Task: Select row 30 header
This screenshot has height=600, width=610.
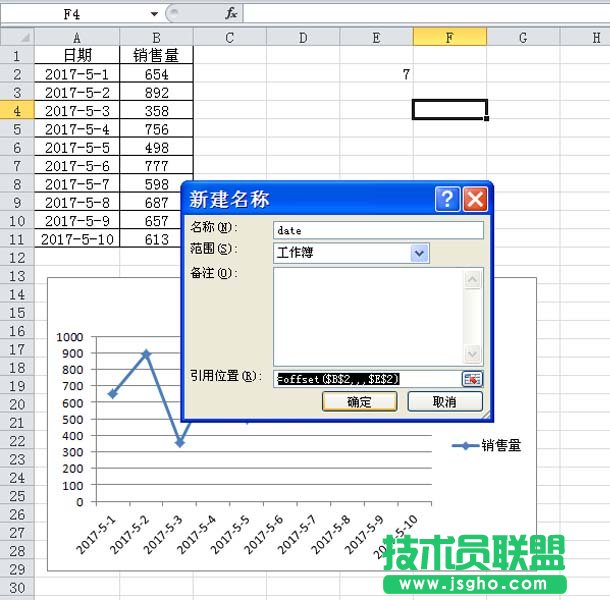Action: click(17, 588)
